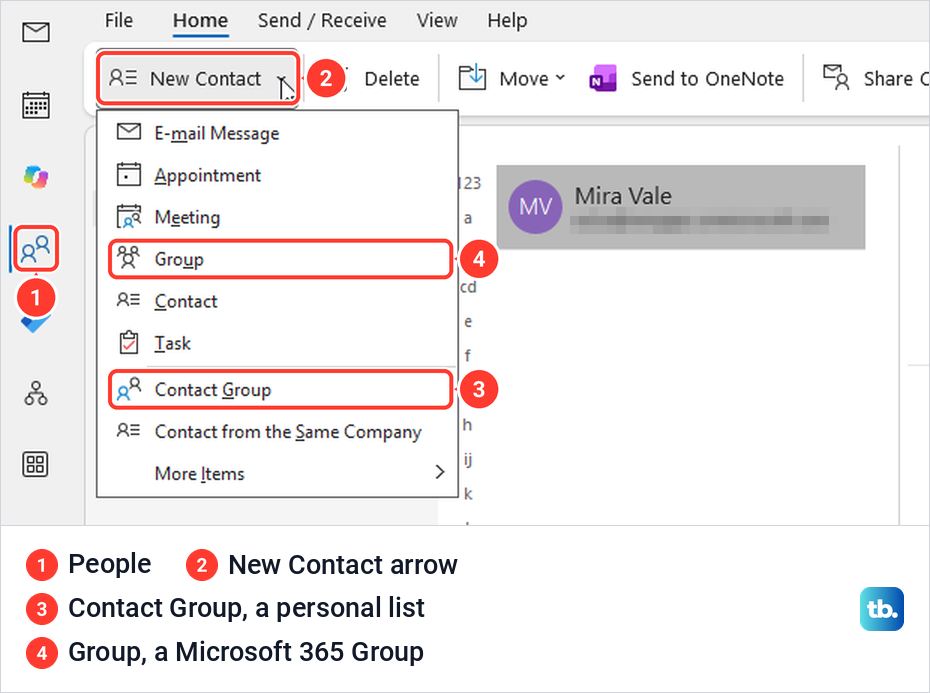
Task: Jump to letter a in index
Action: tap(468, 218)
